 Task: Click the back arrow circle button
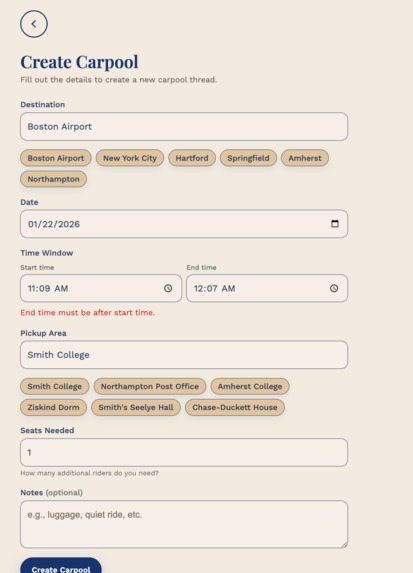[34, 24]
